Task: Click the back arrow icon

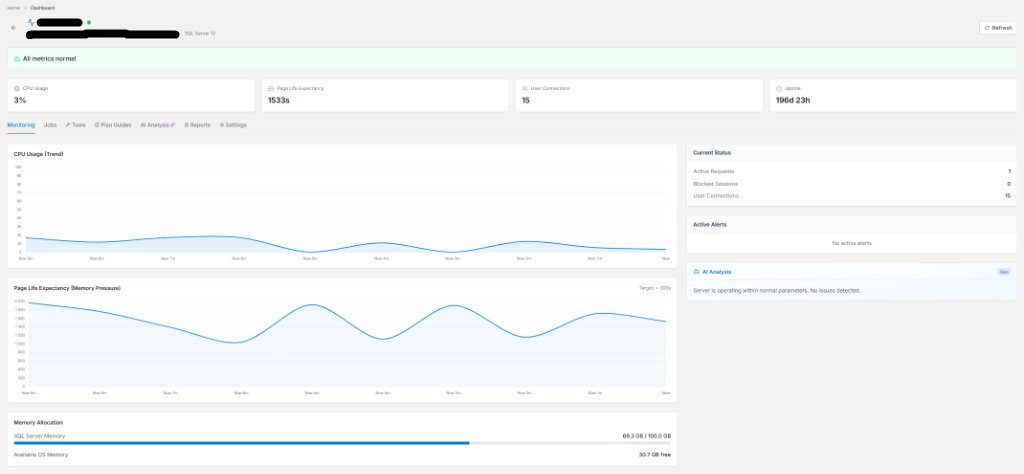Action: click(14, 27)
